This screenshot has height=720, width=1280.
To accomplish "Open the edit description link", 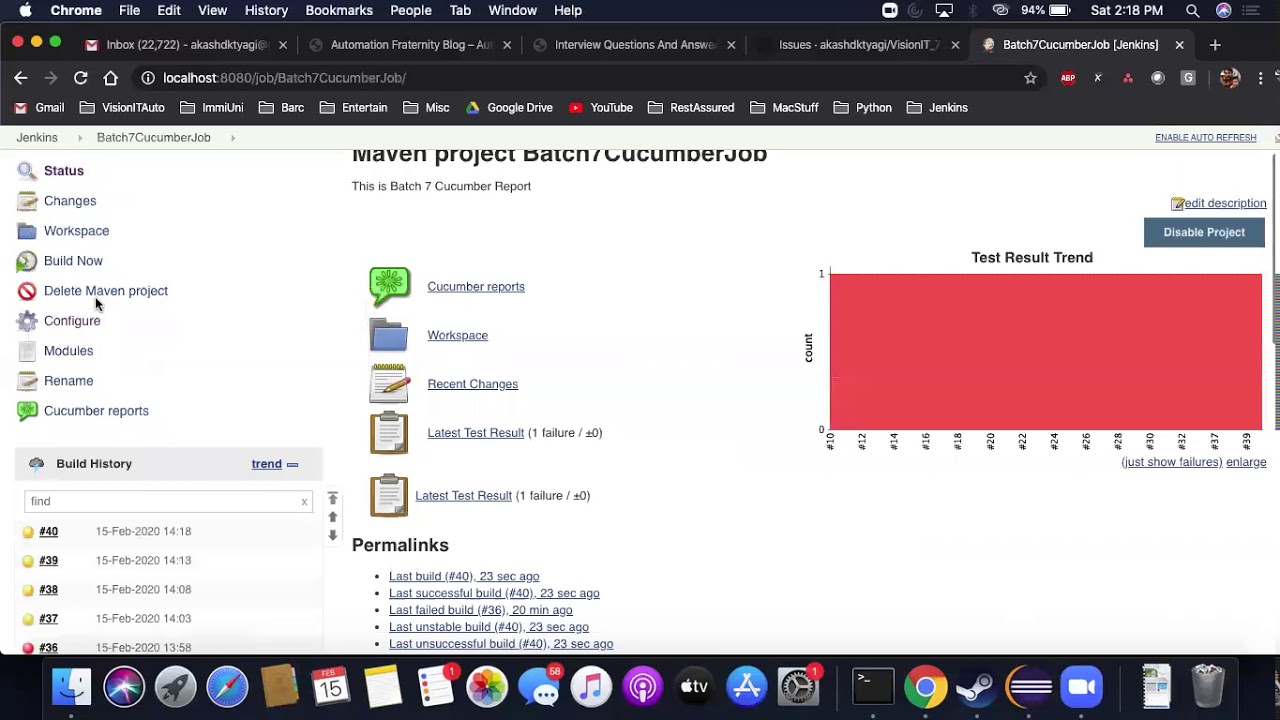I will [1225, 203].
